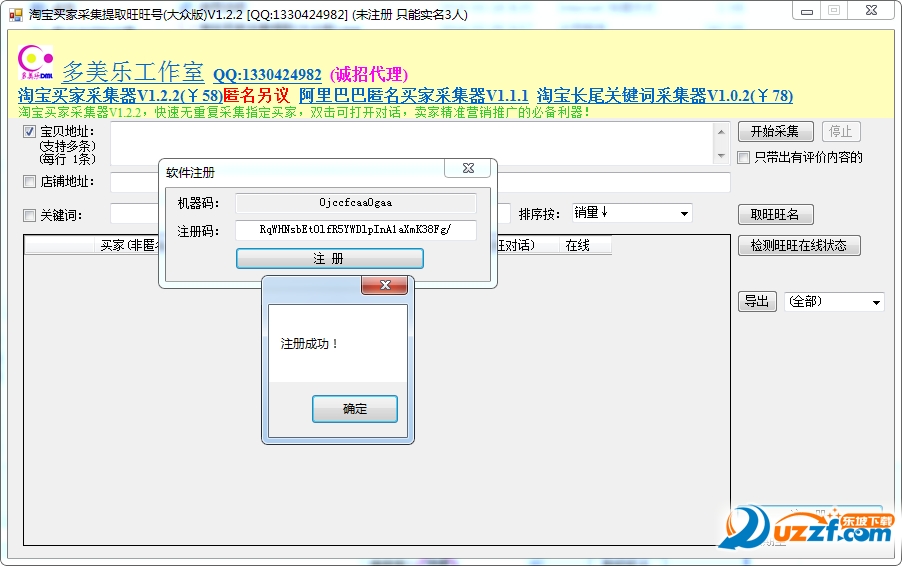Click the QQ:1330424982 link

pos(267,75)
